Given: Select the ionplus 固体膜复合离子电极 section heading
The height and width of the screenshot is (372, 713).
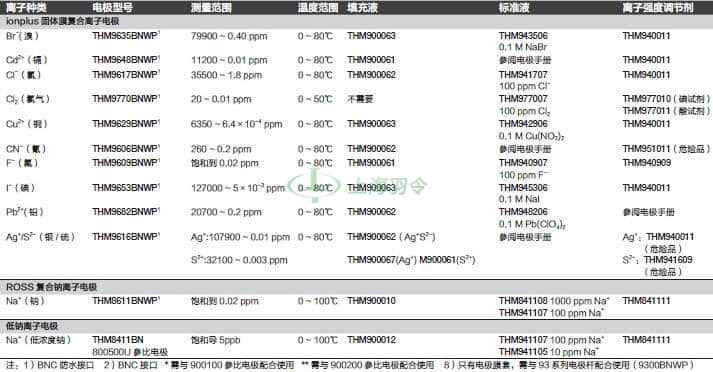Looking at the screenshot, I should (x=62, y=21).
